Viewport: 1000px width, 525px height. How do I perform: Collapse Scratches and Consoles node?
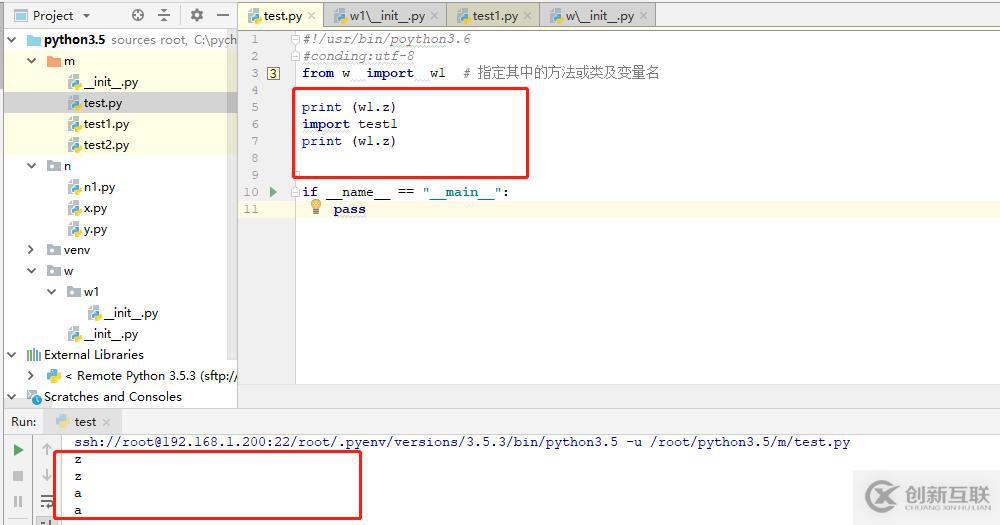(x=11, y=397)
